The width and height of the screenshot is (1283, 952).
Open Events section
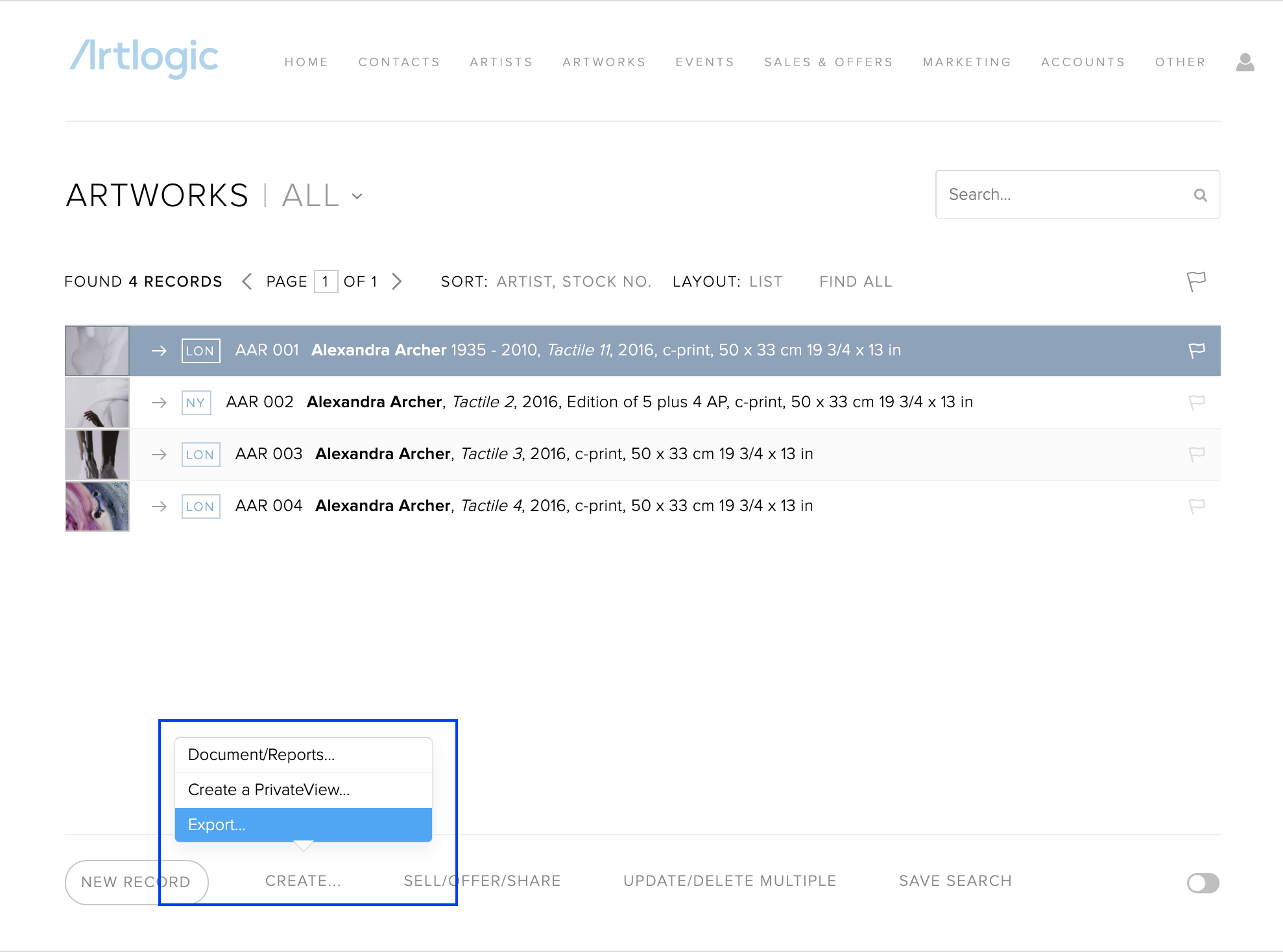[x=704, y=62]
